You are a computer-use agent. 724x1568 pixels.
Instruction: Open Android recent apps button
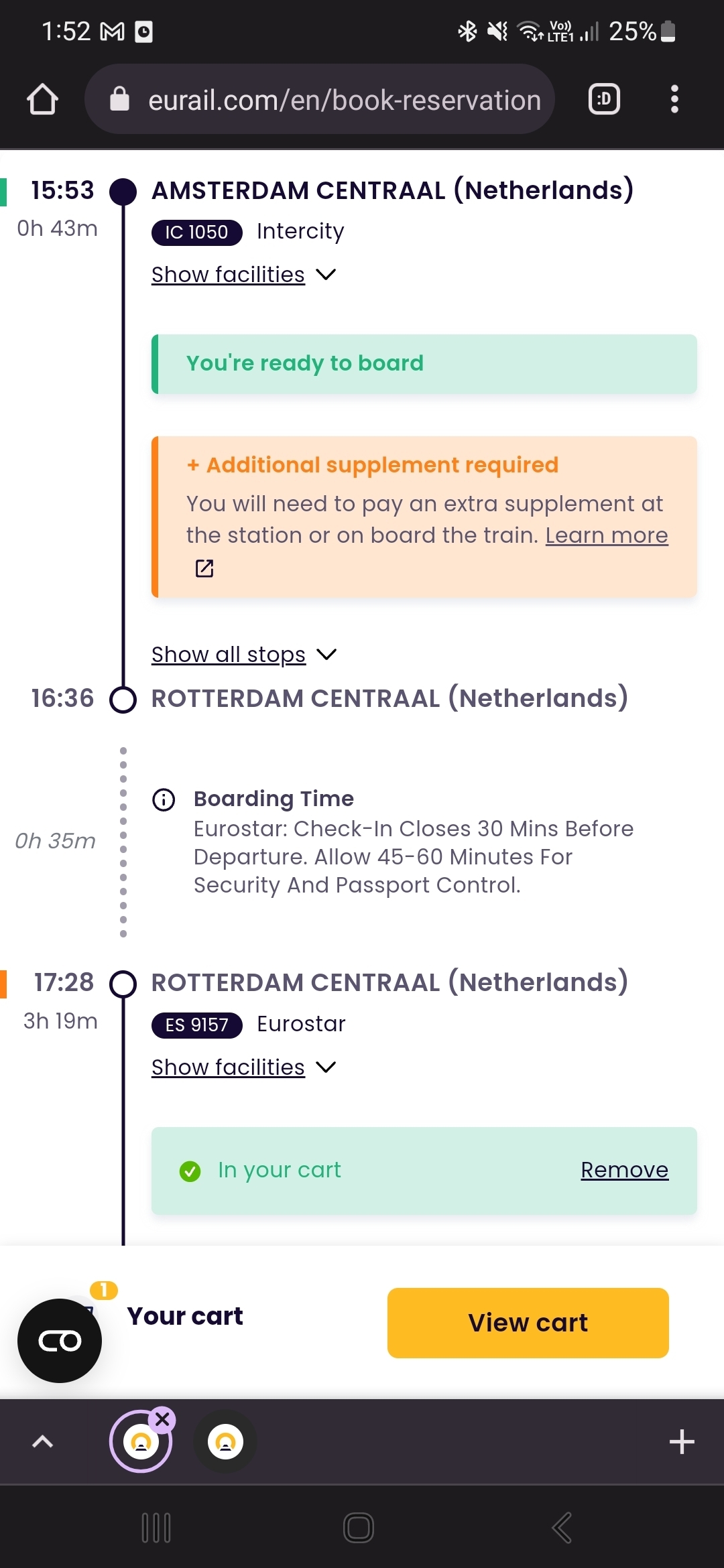156,1528
